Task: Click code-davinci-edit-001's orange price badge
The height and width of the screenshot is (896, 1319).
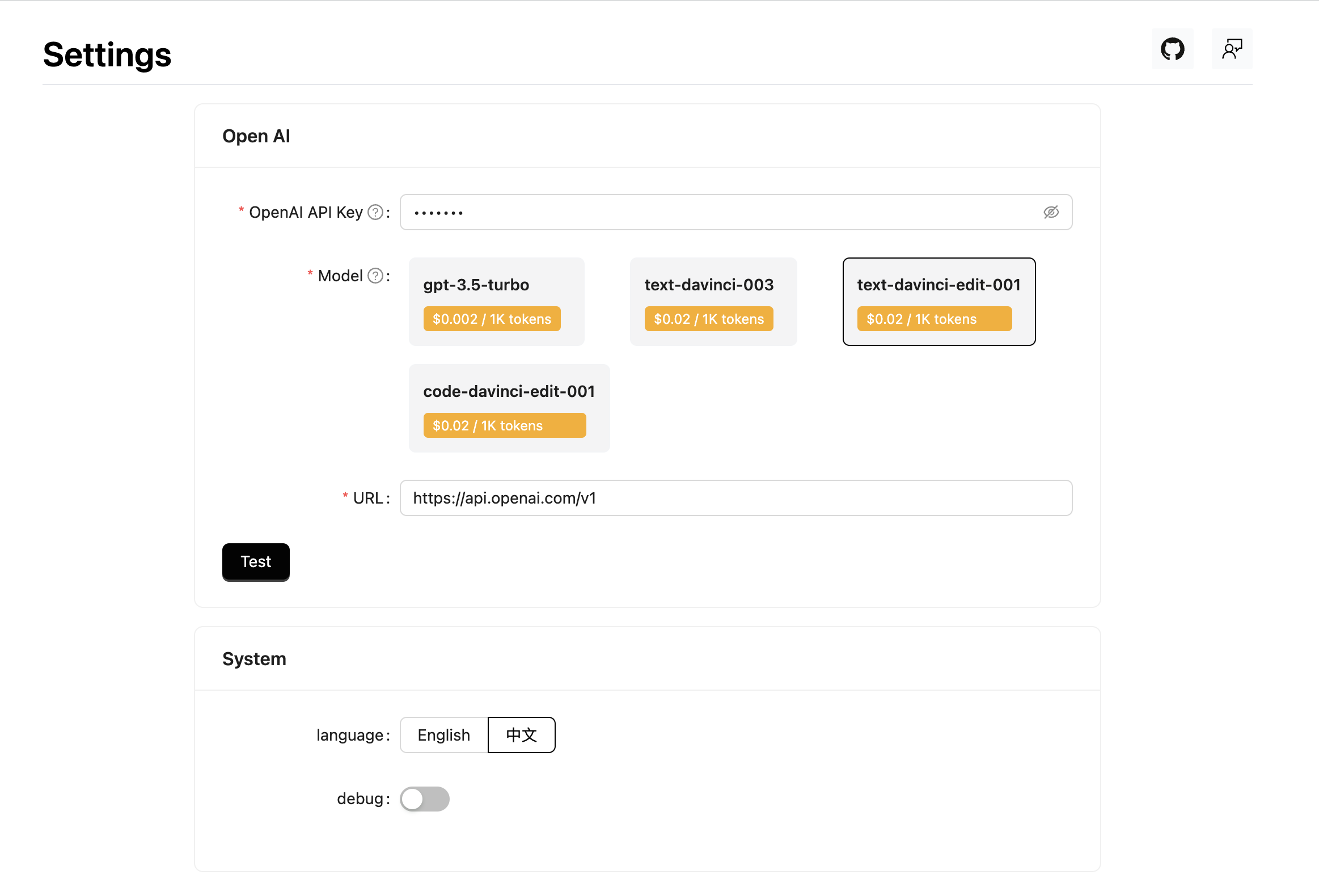Action: click(504, 425)
